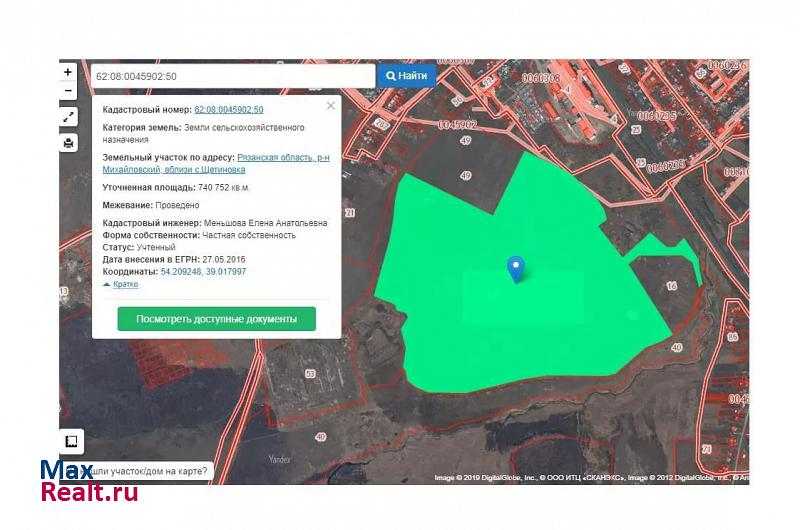Select parcel labeled 53 on map
Screen dimensions: 800x530
point(310,374)
